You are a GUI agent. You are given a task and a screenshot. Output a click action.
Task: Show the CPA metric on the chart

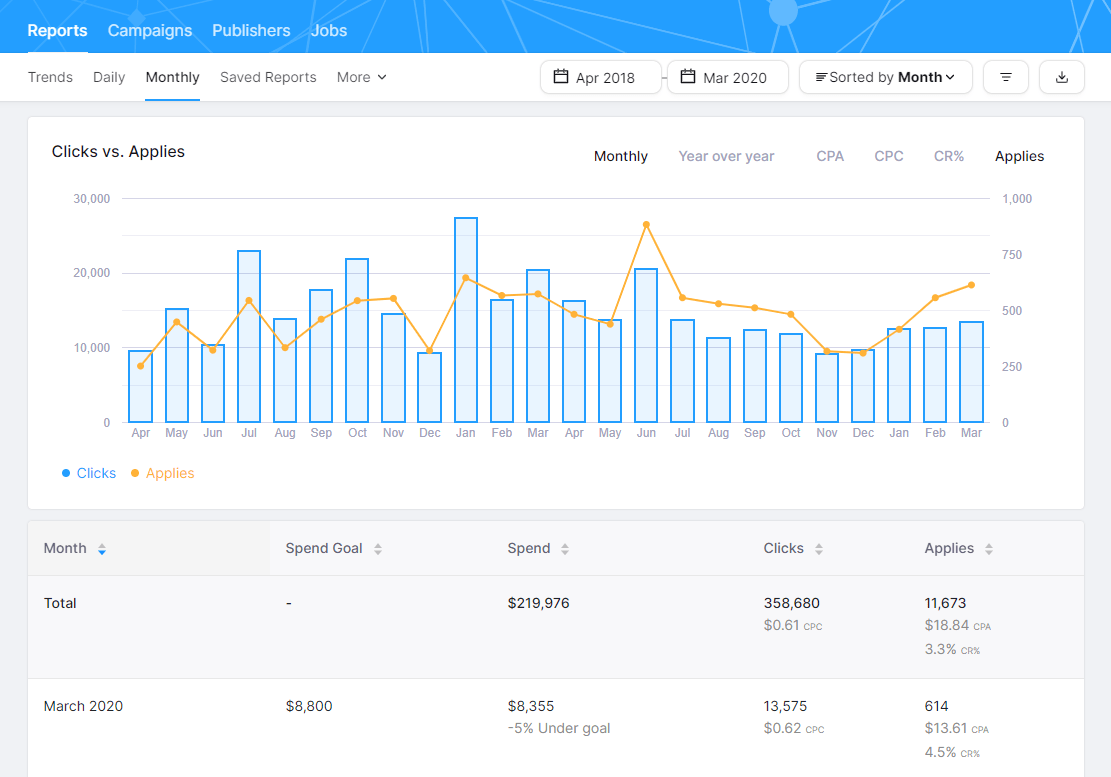tap(830, 156)
